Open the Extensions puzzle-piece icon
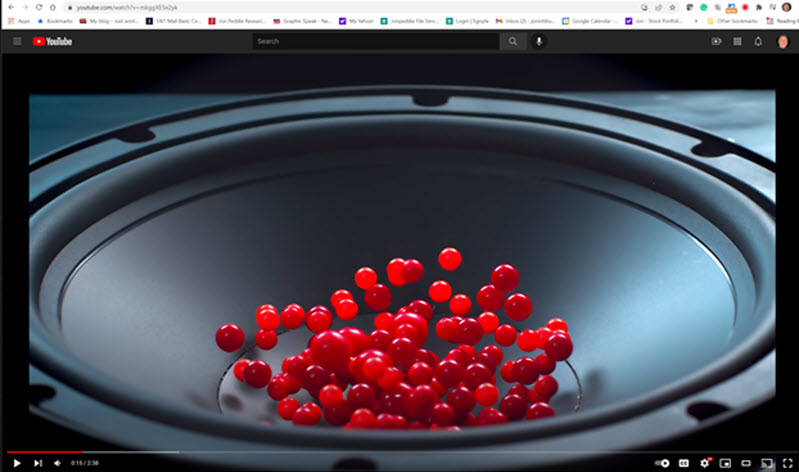799x472 pixels. coord(759,7)
